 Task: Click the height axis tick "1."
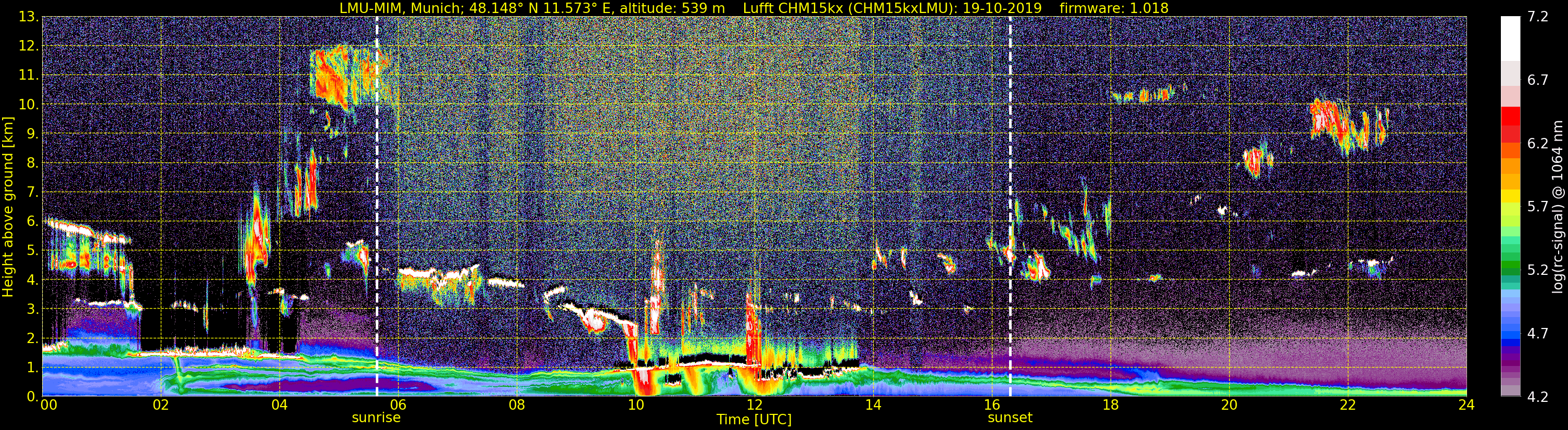click(33, 368)
